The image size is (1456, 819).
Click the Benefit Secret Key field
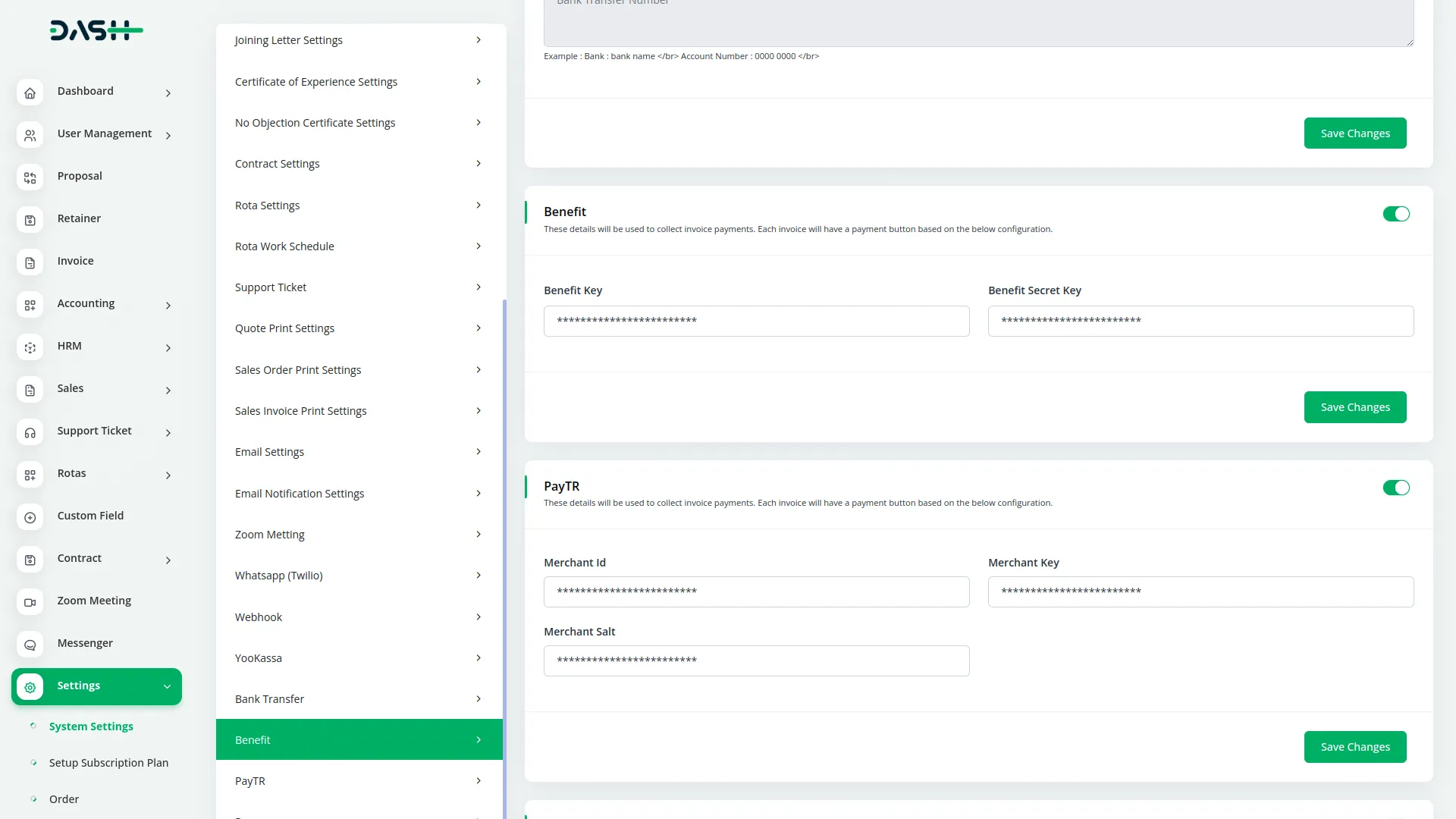coord(1200,321)
